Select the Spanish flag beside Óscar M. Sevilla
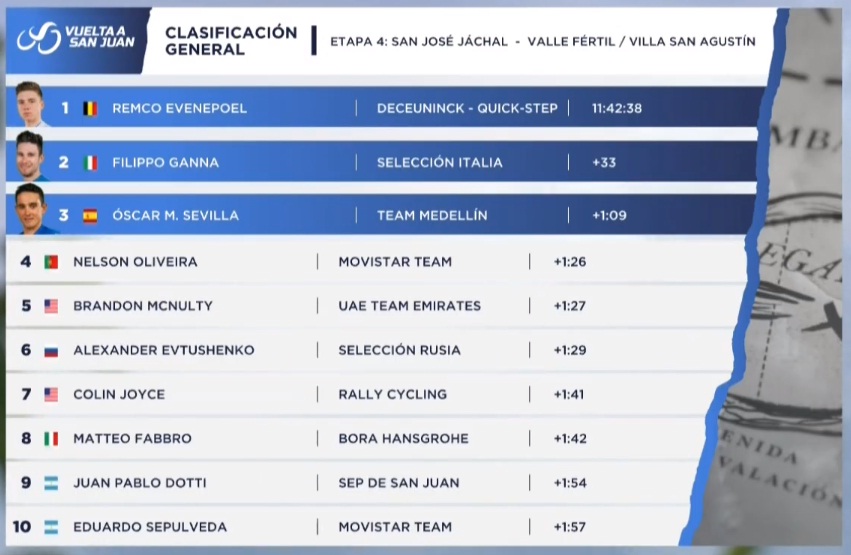Image resolution: width=851 pixels, height=555 pixels. pyautogui.click(x=91, y=215)
